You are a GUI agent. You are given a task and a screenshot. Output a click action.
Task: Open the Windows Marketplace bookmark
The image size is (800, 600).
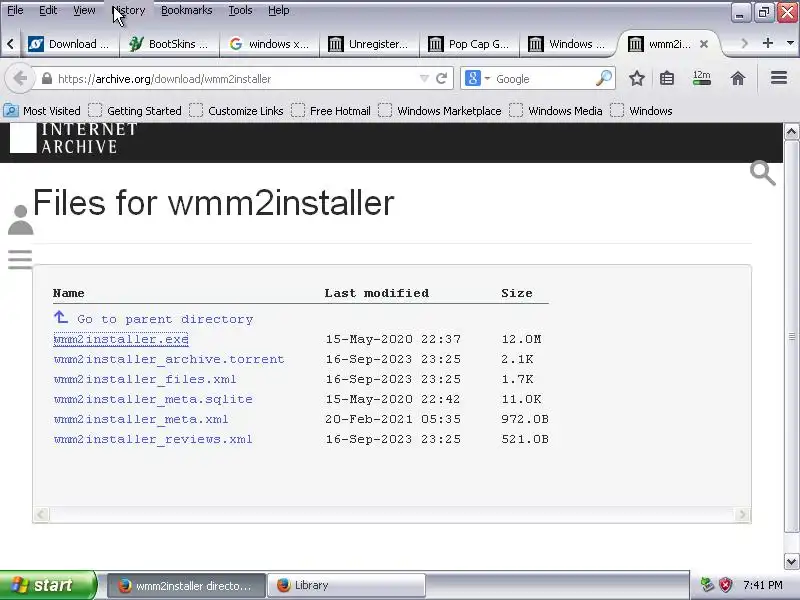pyautogui.click(x=440, y=111)
